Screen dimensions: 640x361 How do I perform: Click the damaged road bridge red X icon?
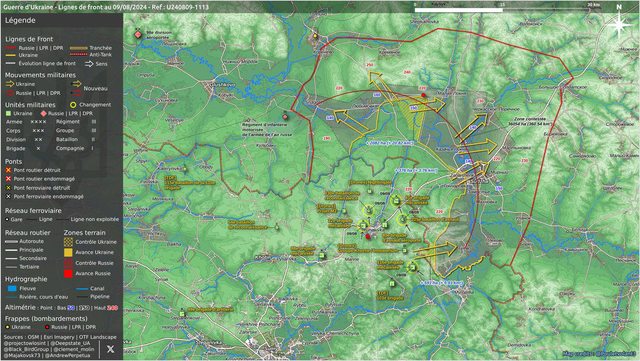click(8, 179)
